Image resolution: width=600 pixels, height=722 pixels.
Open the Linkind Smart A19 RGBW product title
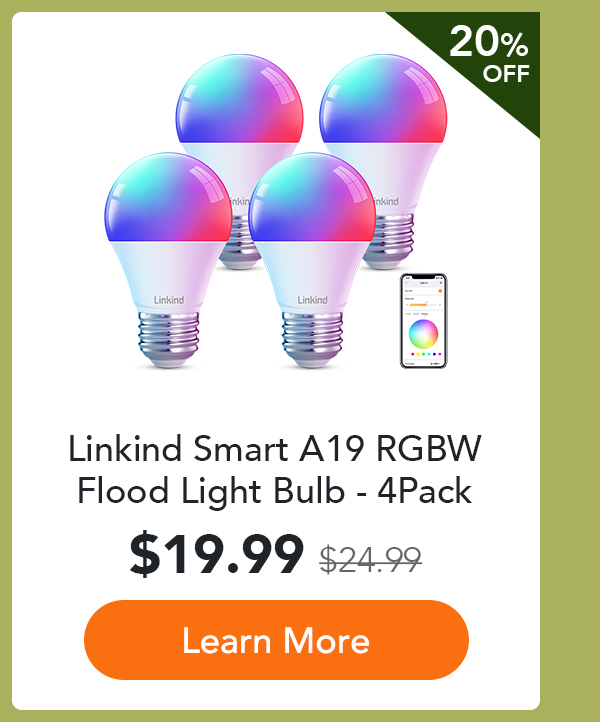(x=275, y=470)
